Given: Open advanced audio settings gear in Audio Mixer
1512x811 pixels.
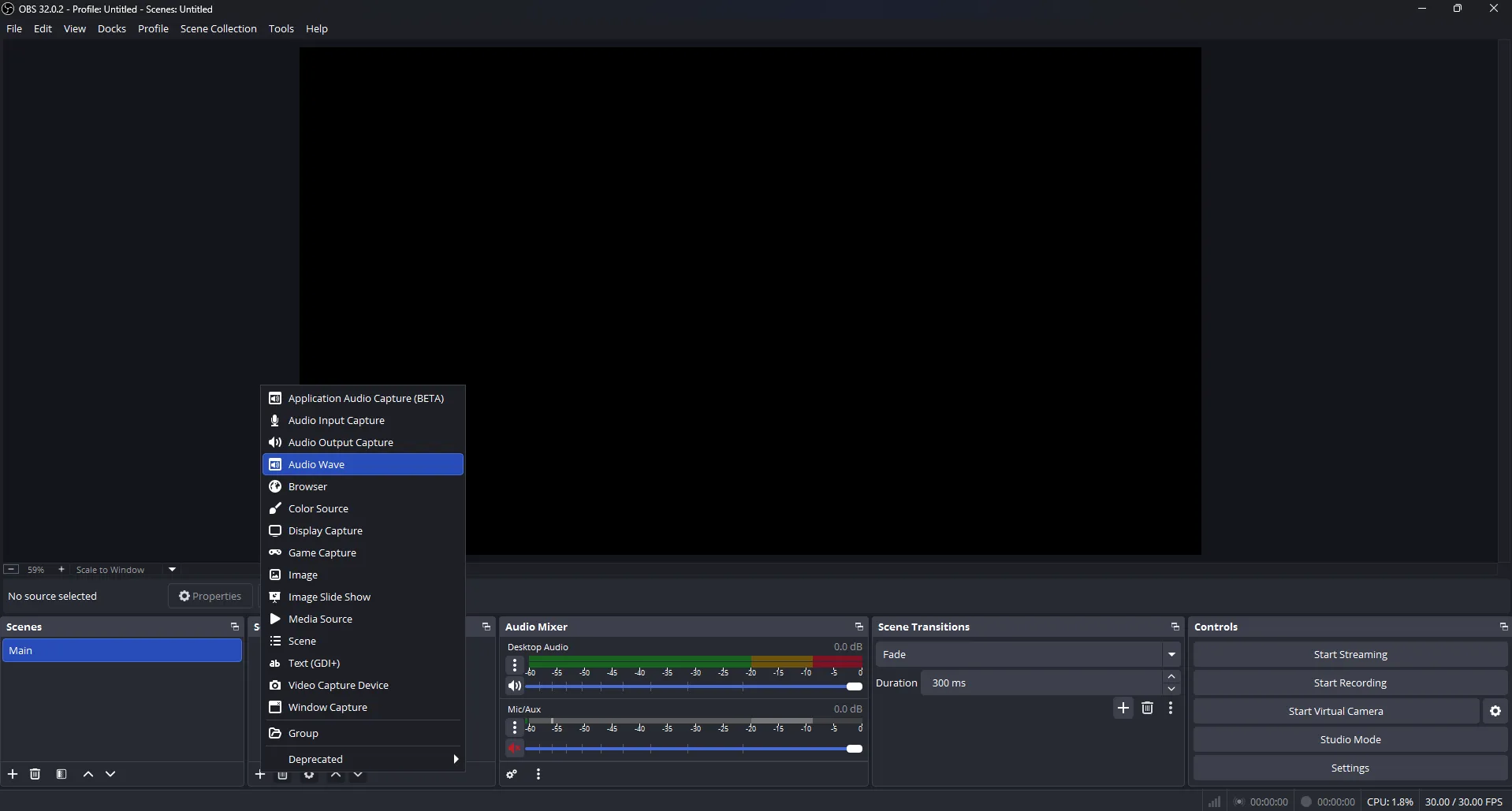Looking at the screenshot, I should point(511,774).
